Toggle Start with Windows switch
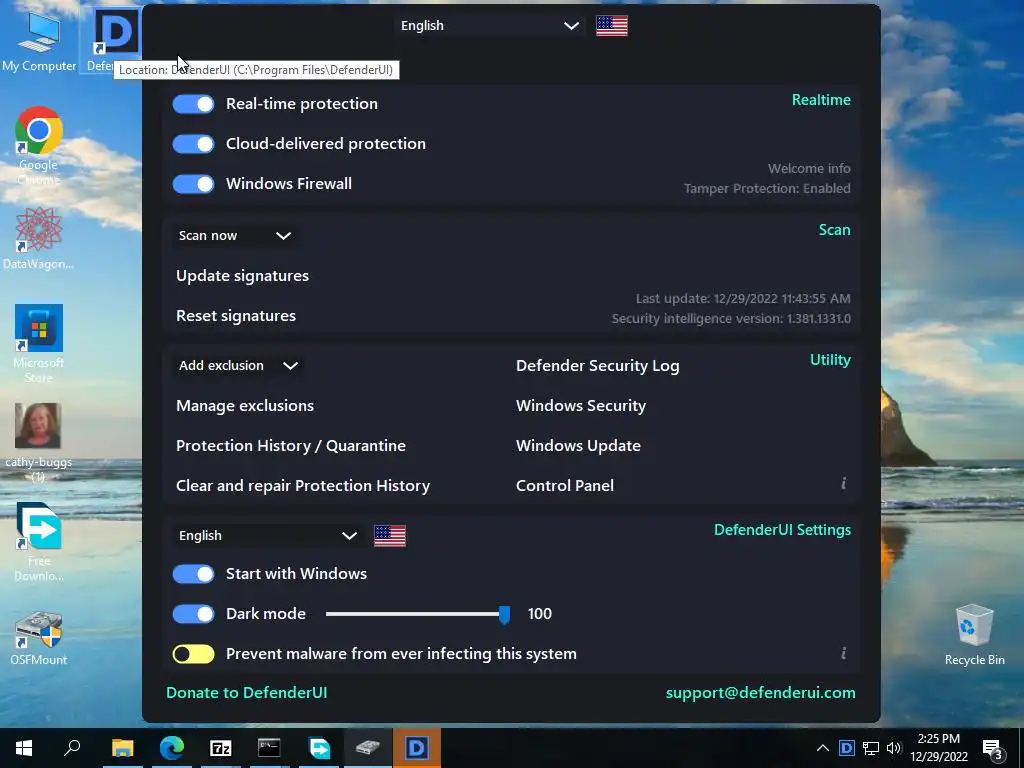1024x768 pixels. click(x=193, y=574)
